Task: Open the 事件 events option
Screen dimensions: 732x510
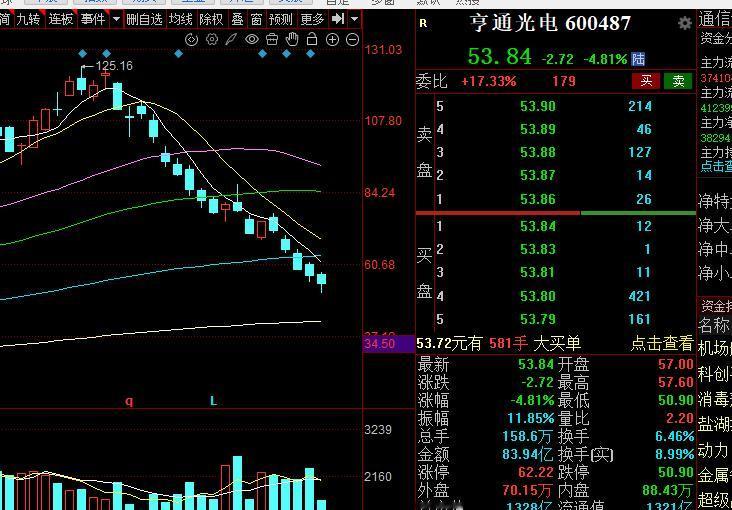Action: (x=92, y=19)
